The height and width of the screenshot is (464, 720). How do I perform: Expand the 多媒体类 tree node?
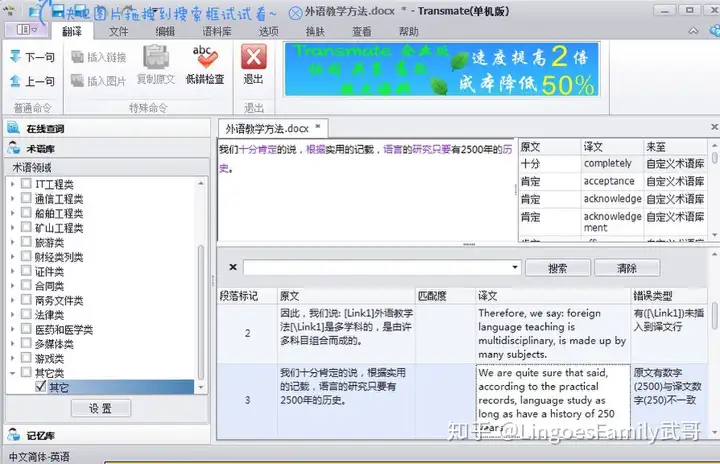(12, 344)
